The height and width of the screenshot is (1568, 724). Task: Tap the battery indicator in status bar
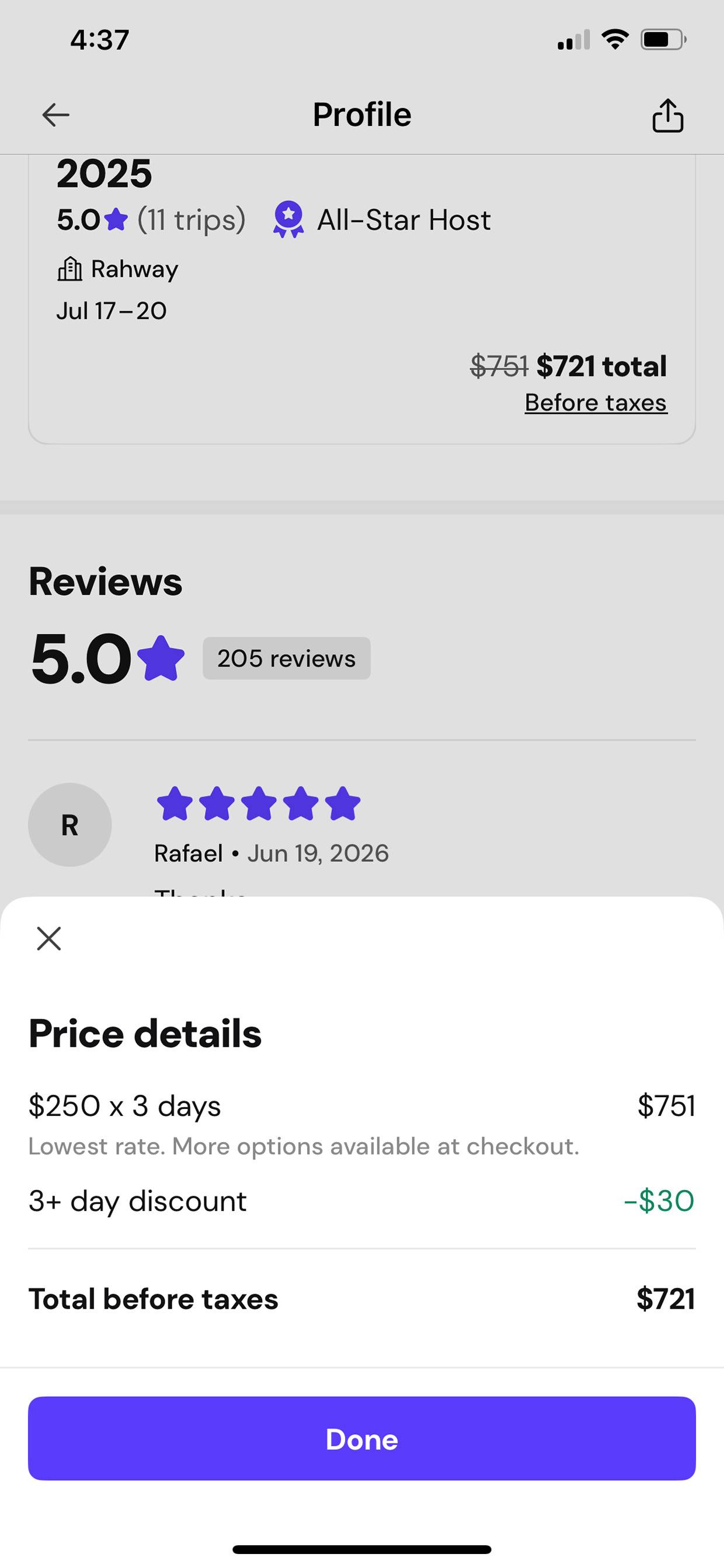click(x=664, y=40)
